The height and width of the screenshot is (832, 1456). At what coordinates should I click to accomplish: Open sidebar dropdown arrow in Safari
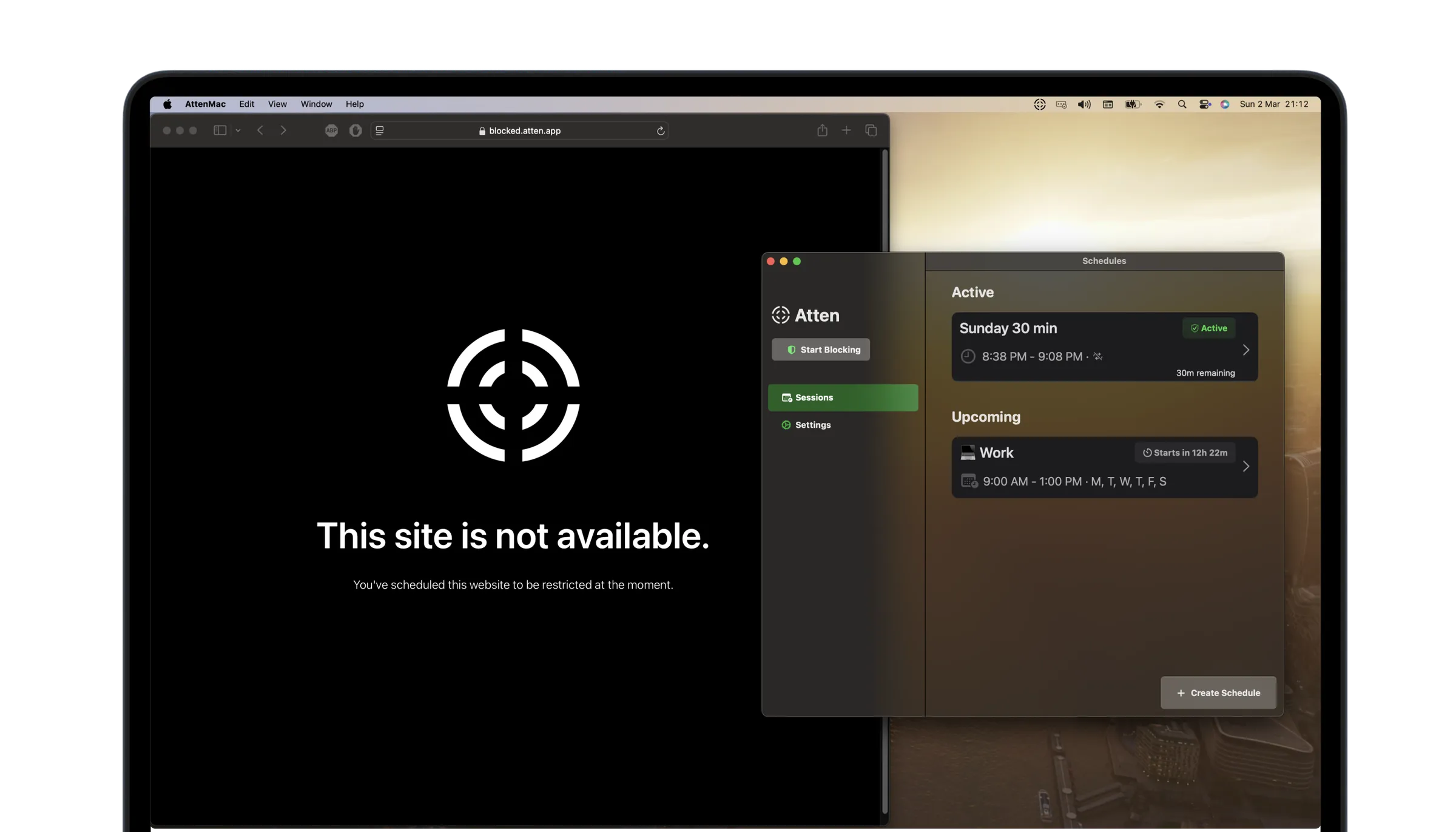[x=238, y=130]
